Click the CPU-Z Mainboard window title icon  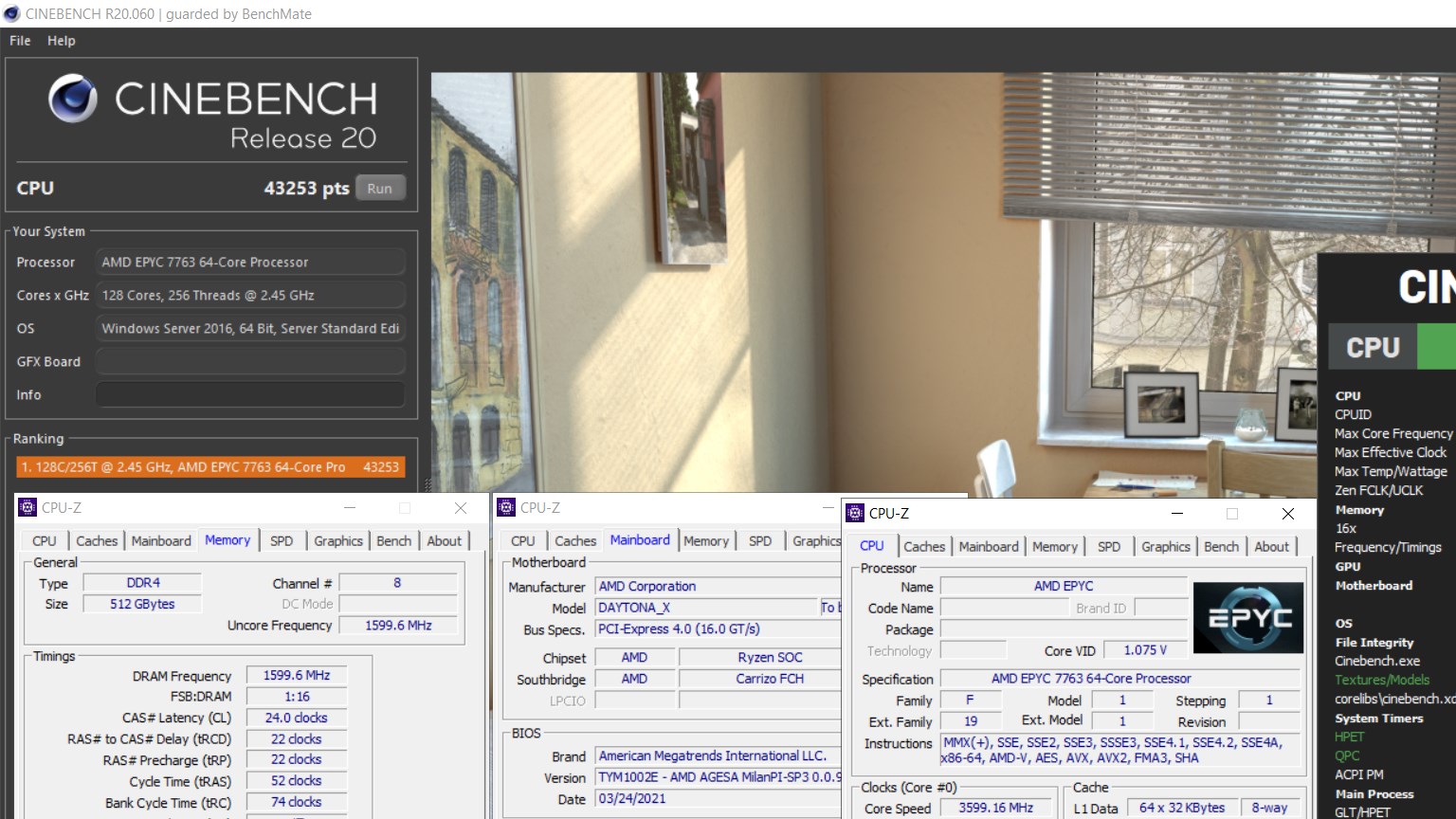(x=506, y=508)
